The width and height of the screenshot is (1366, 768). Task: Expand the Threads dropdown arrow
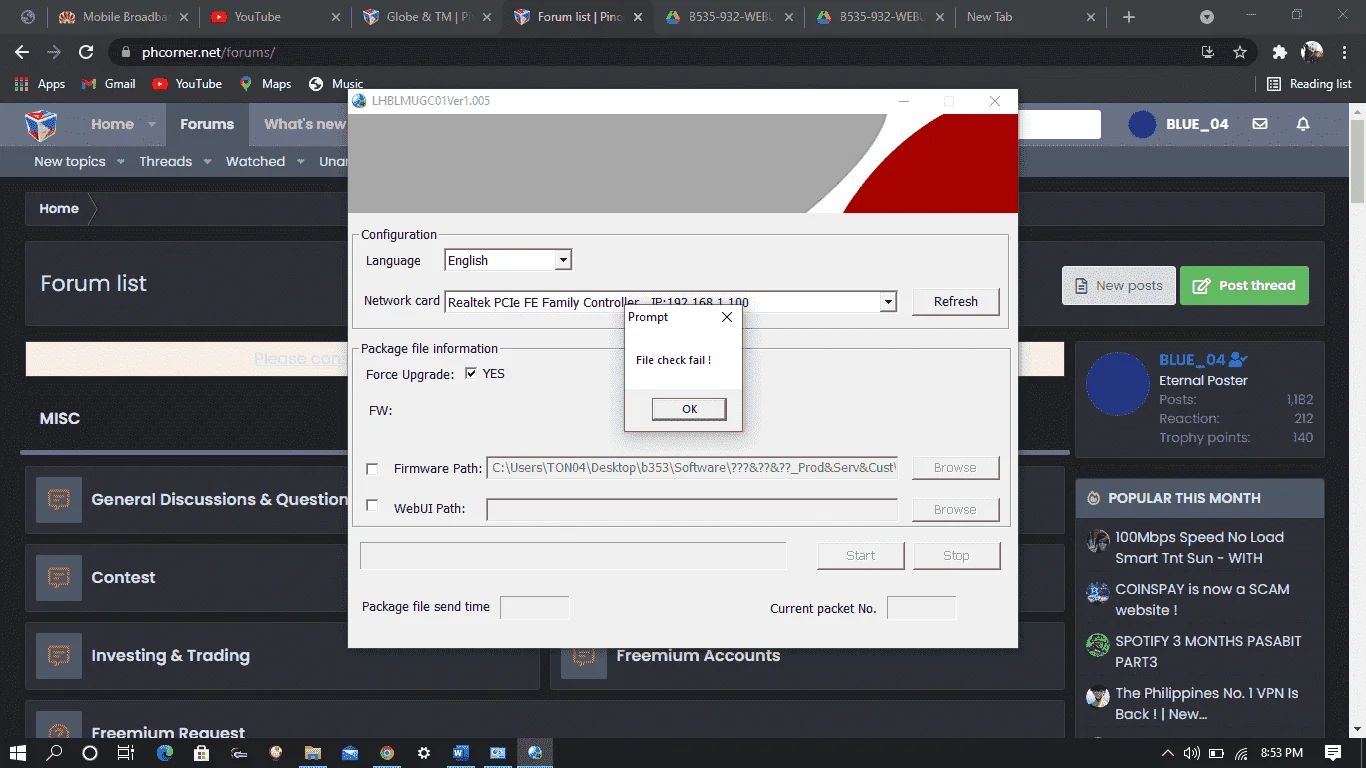click(208, 162)
